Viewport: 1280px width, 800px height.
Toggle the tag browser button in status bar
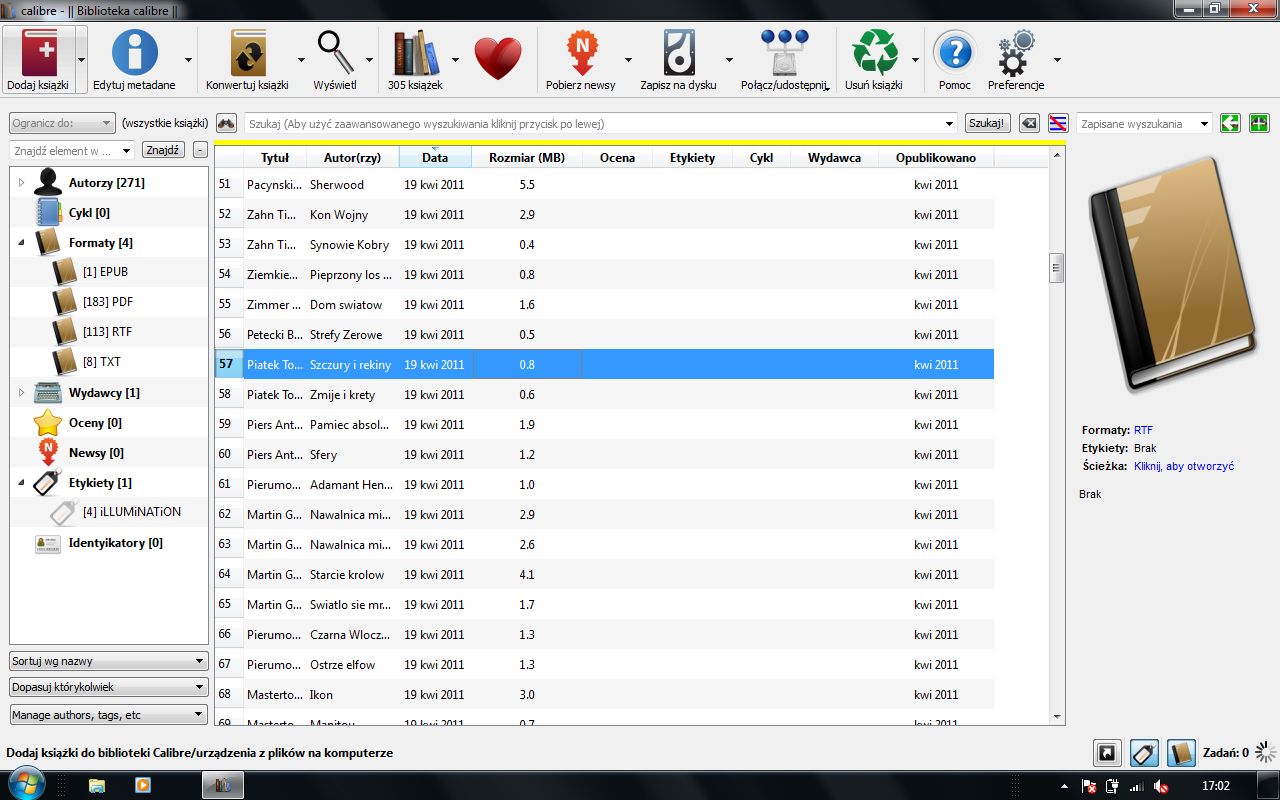(1144, 753)
